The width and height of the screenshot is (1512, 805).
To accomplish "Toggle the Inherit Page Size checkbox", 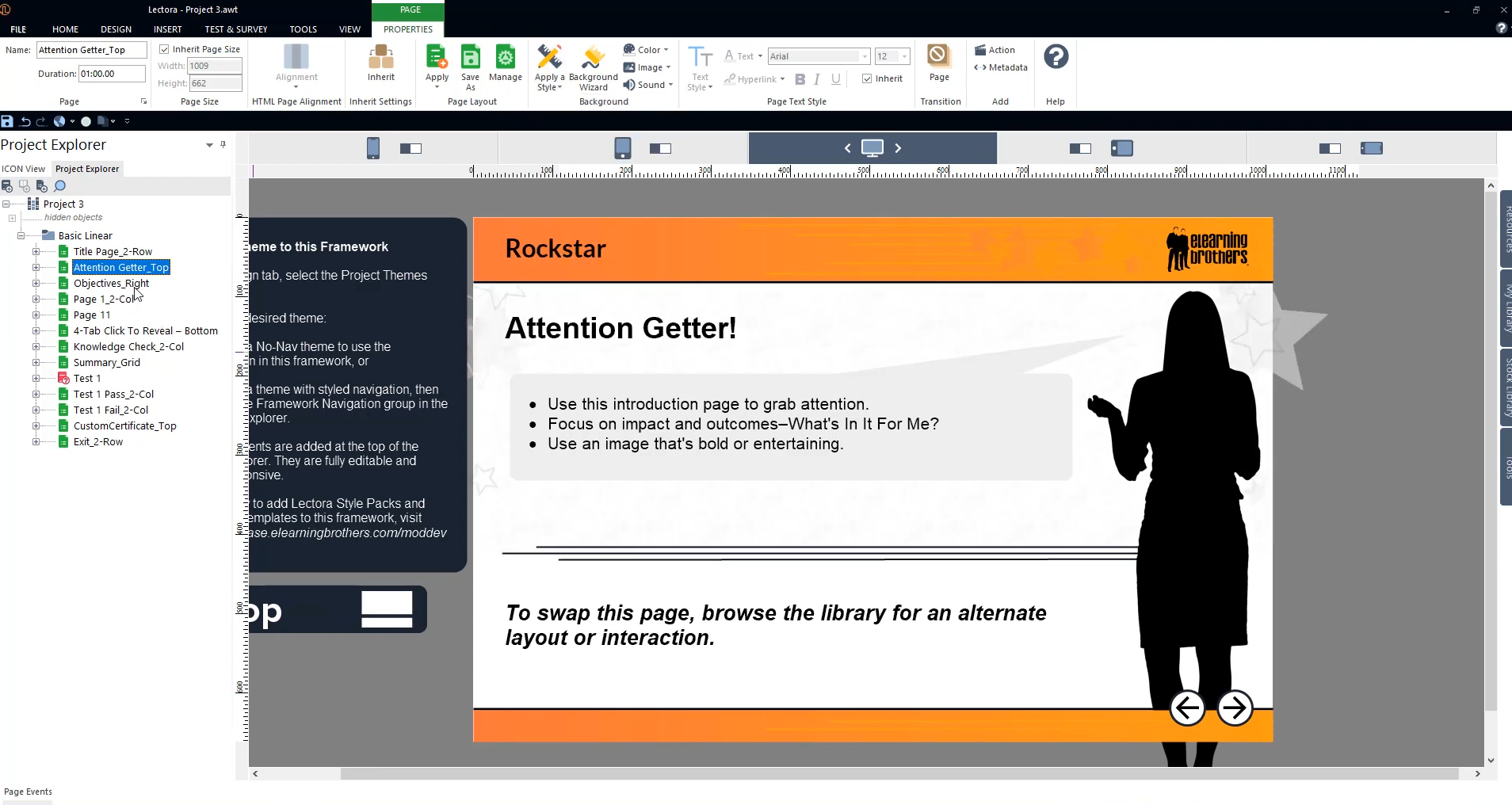I will click(165, 49).
